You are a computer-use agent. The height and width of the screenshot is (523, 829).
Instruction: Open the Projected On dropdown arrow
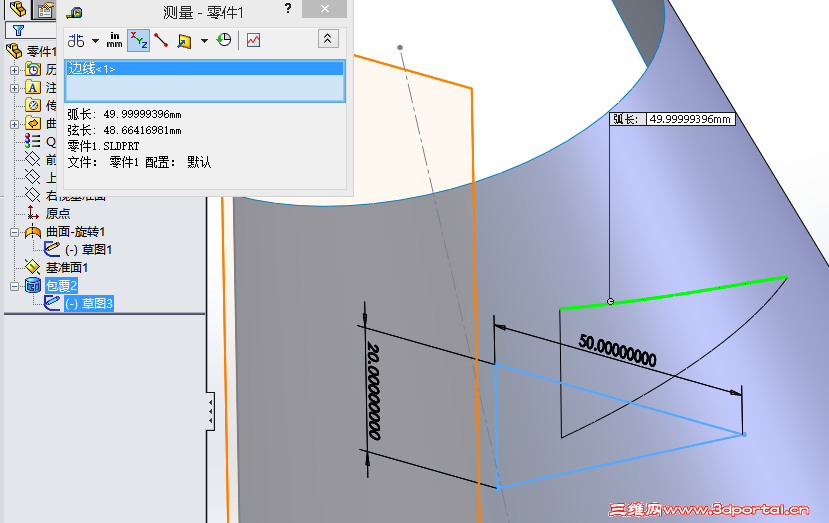click(204, 41)
